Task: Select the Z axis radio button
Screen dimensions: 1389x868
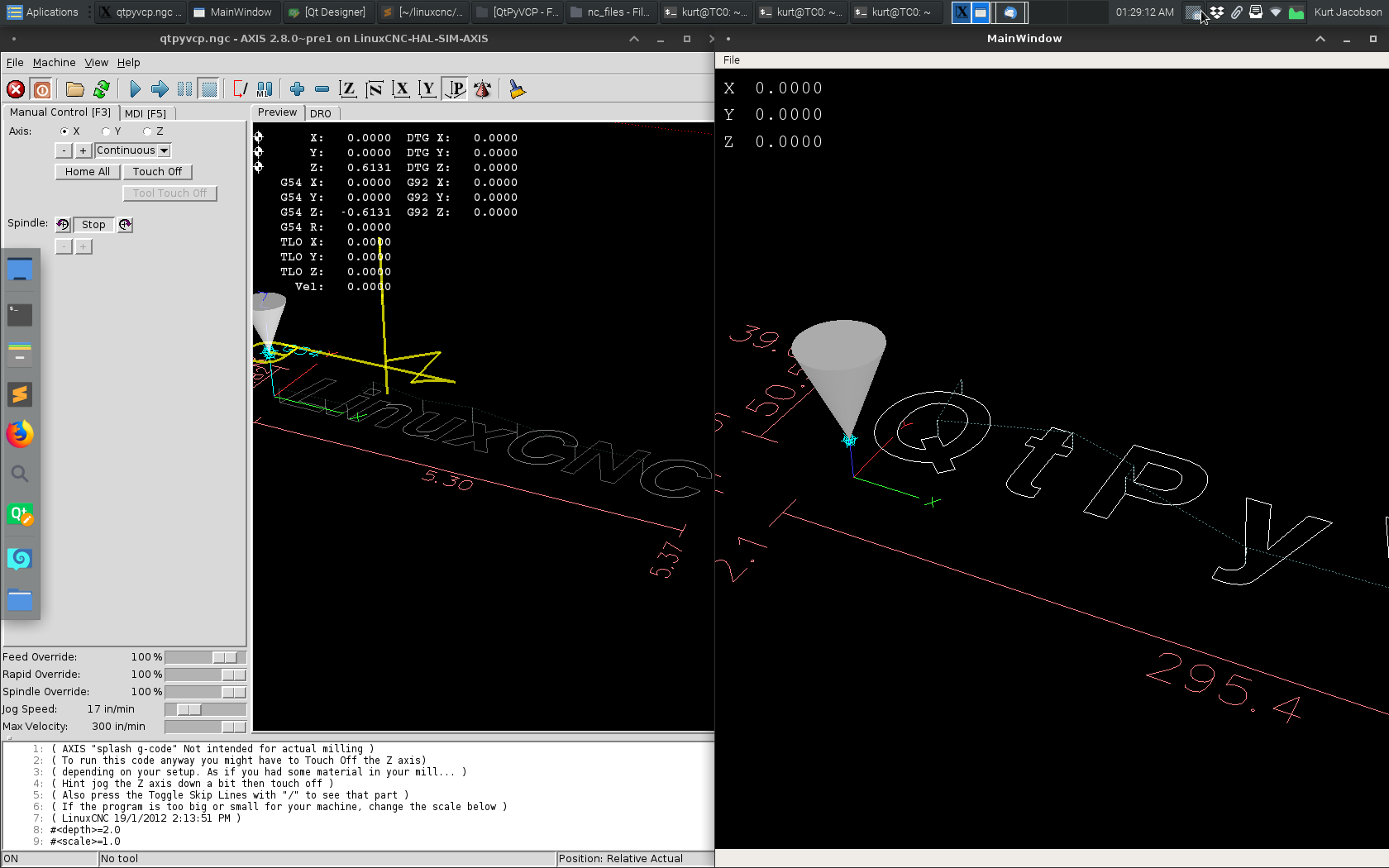Action: (x=147, y=131)
